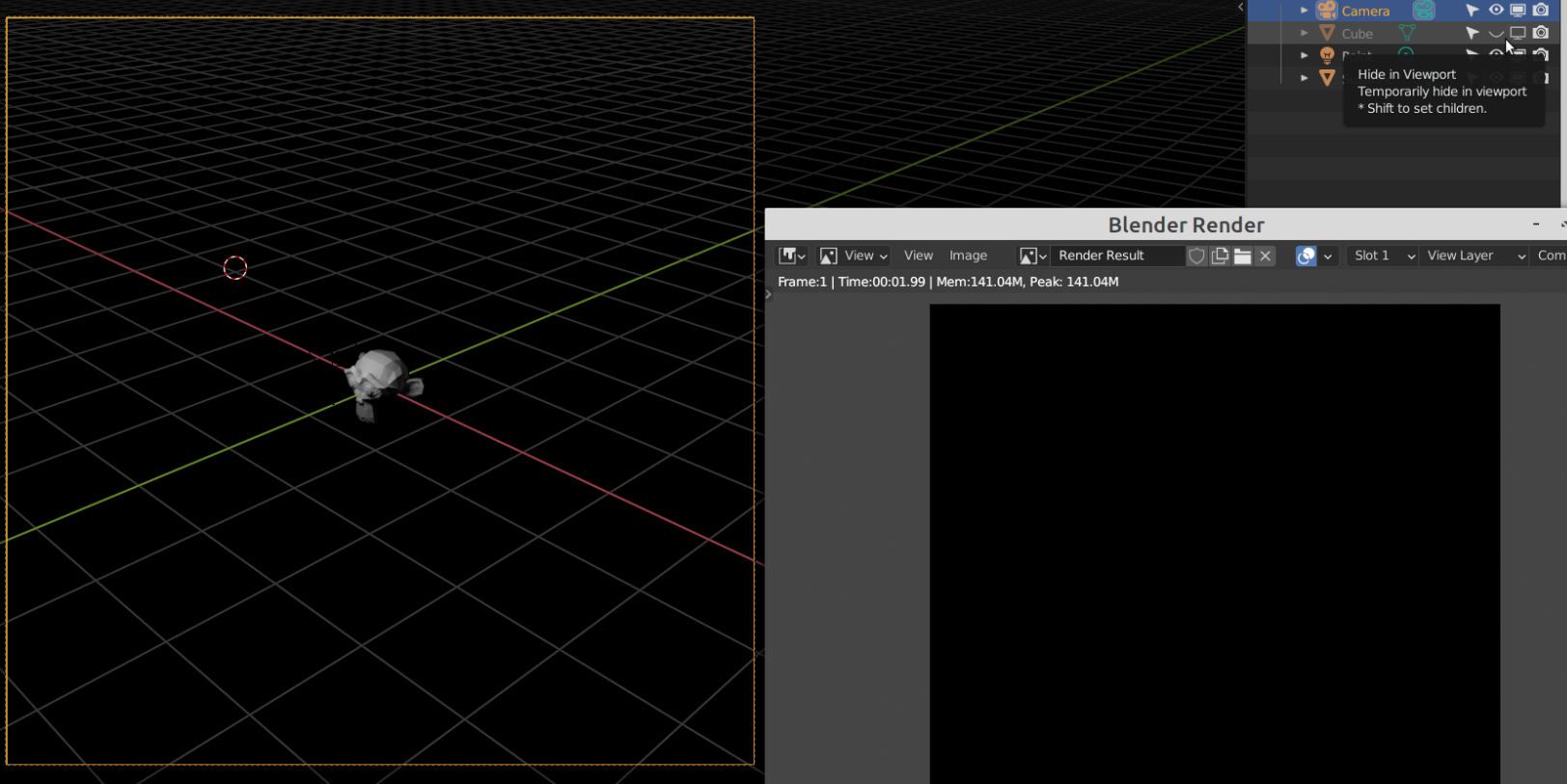1567x784 pixels.
Task: Select the Cube row in outliner
Action: 1403,33
